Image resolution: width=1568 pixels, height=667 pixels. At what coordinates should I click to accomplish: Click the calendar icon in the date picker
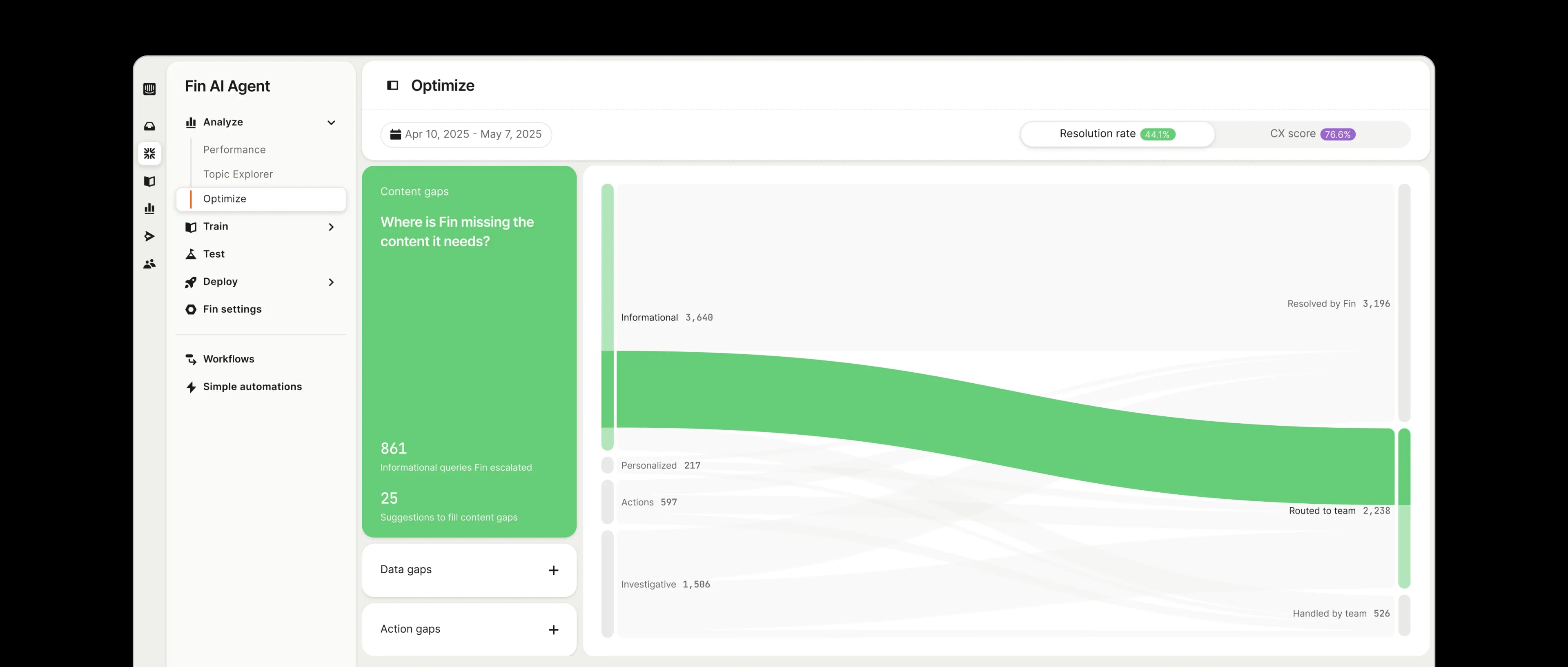coord(395,134)
